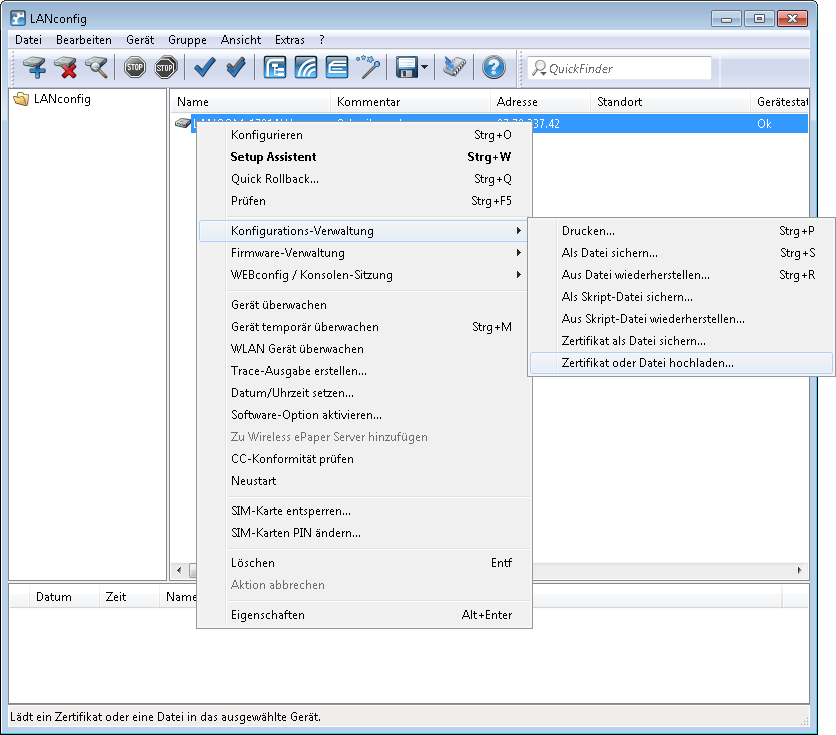Open the Extras menu in menu bar
Viewport: 836px width, 735px height.
[289, 40]
